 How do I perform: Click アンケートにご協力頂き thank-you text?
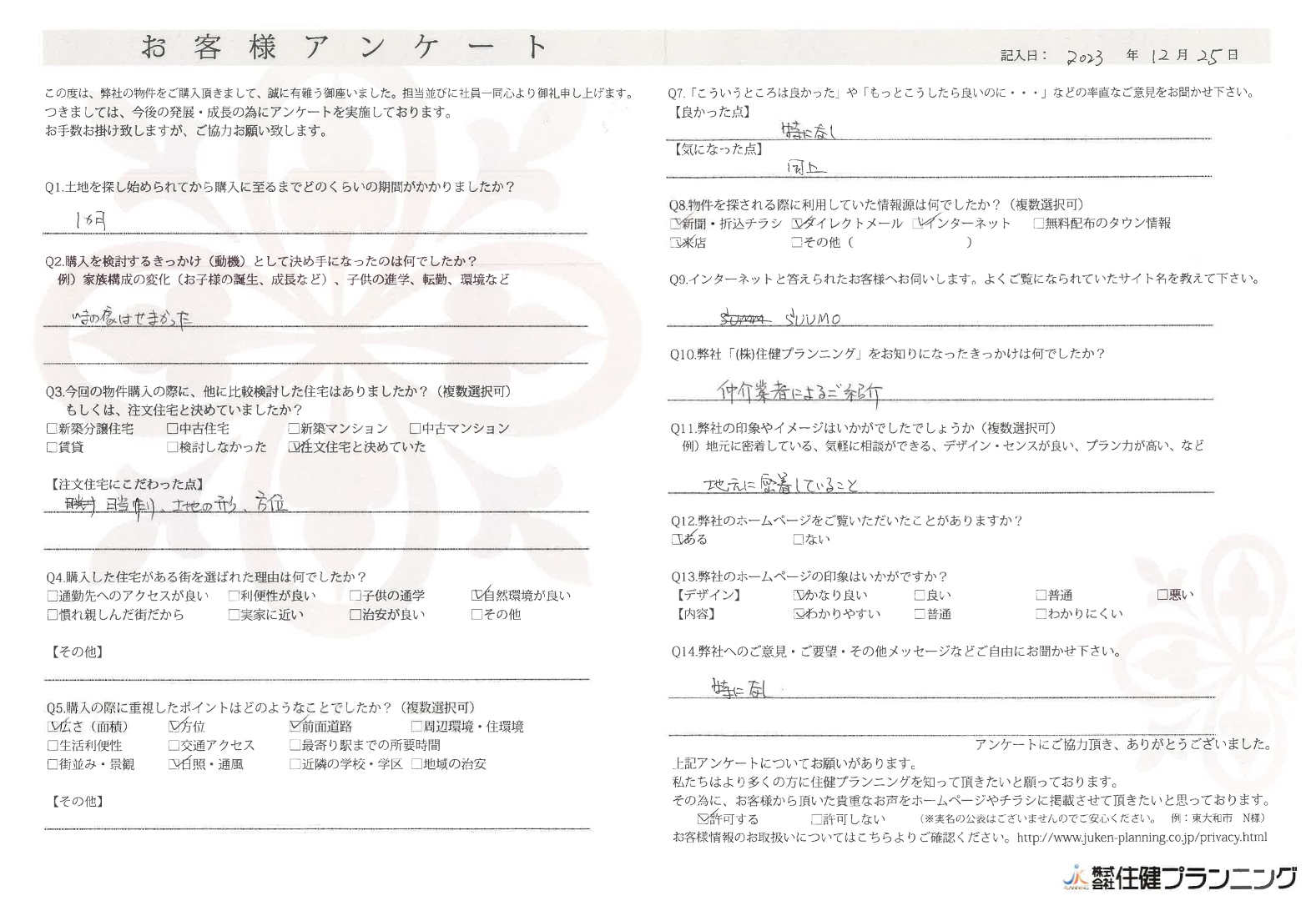pos(1123,744)
